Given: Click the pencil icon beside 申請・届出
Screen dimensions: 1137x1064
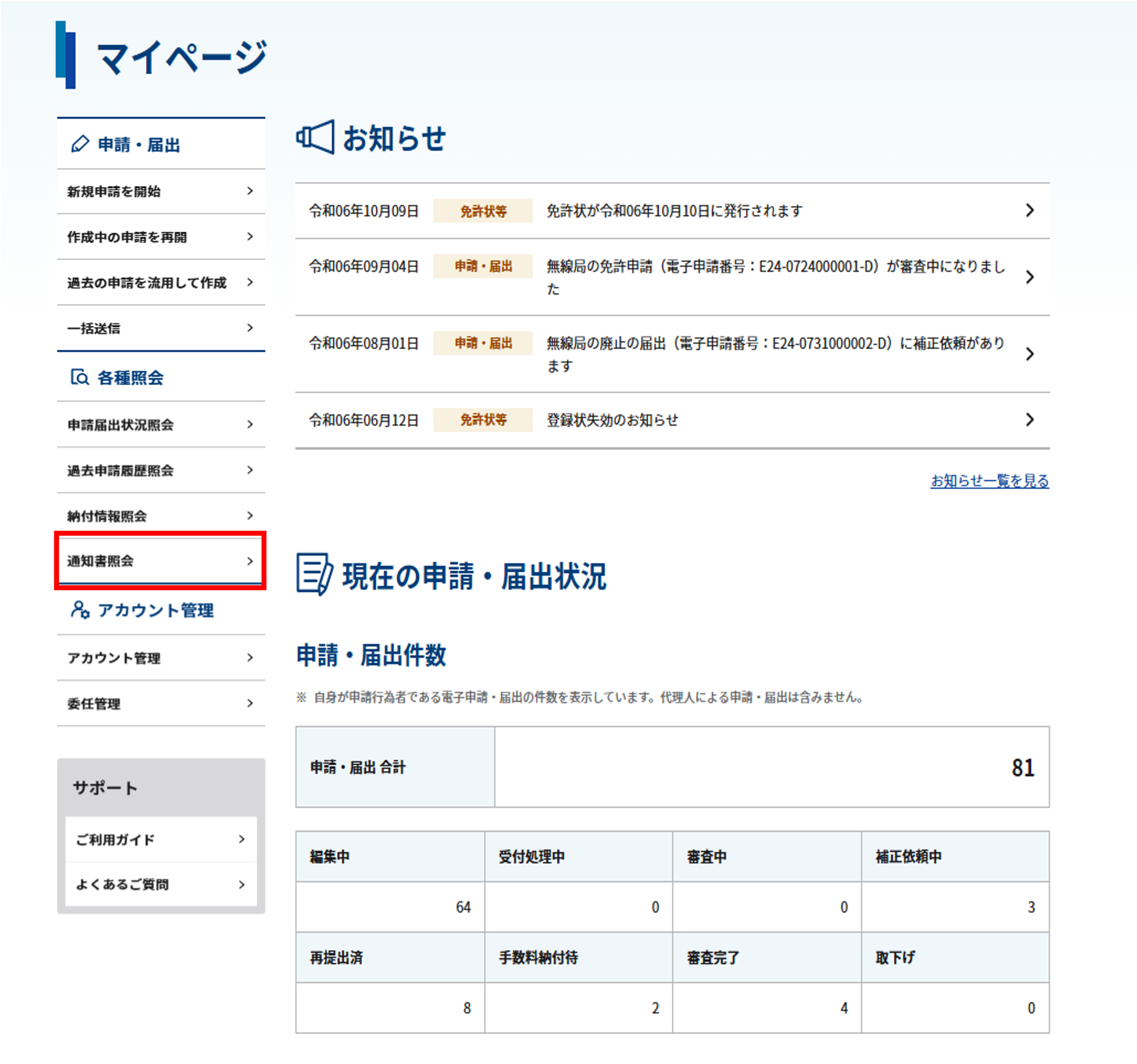Looking at the screenshot, I should coord(80,144).
